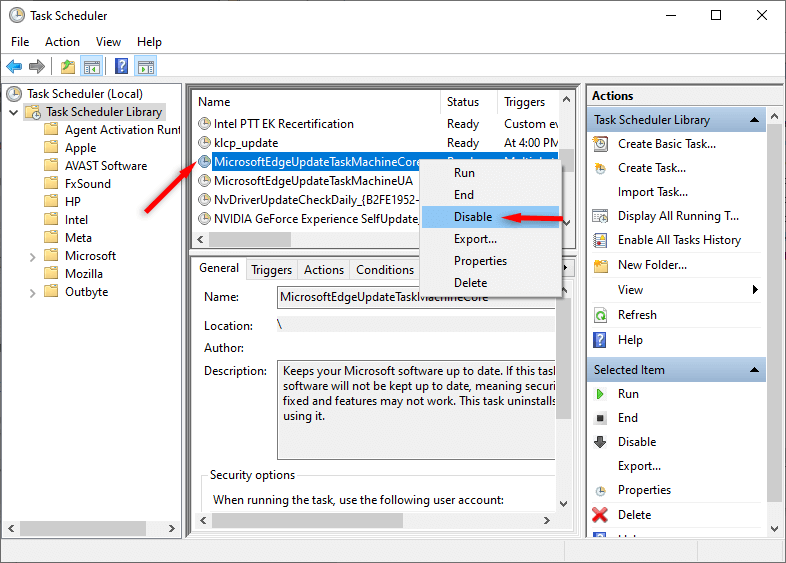
Task: Switch to the Conditions tab
Action: (385, 270)
